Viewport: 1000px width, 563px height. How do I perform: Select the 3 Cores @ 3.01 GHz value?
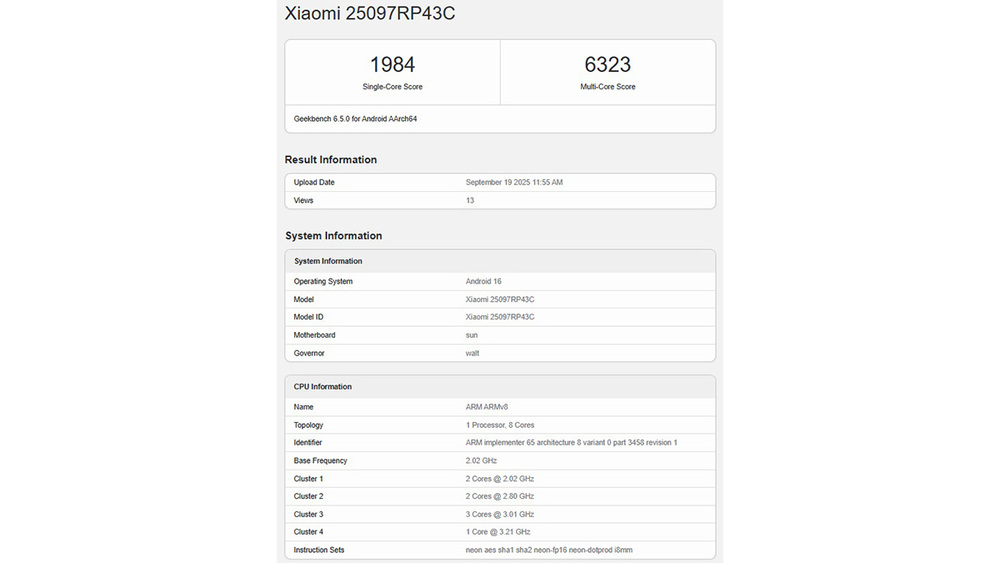500,514
